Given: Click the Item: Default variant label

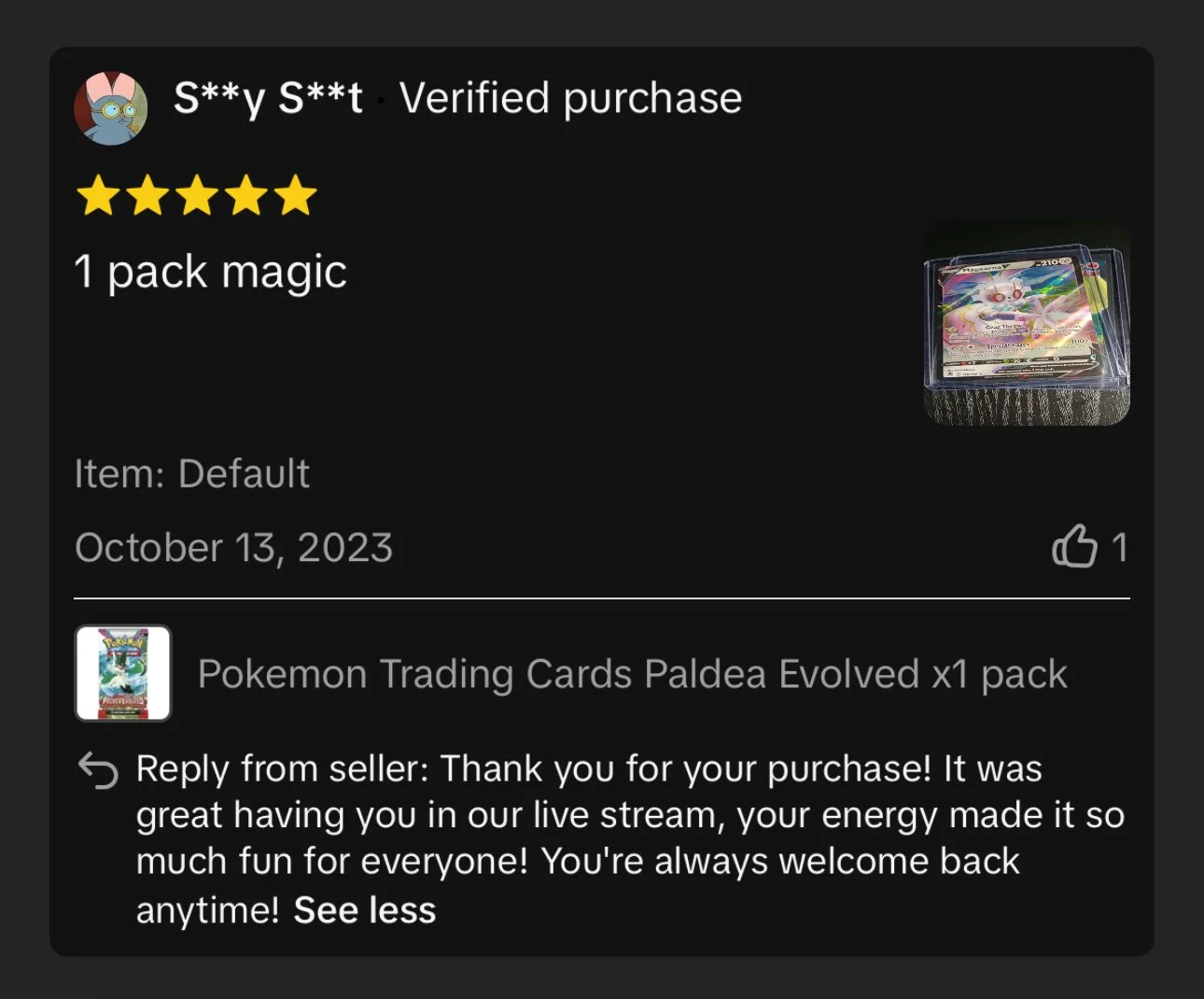Looking at the screenshot, I should click(x=192, y=474).
